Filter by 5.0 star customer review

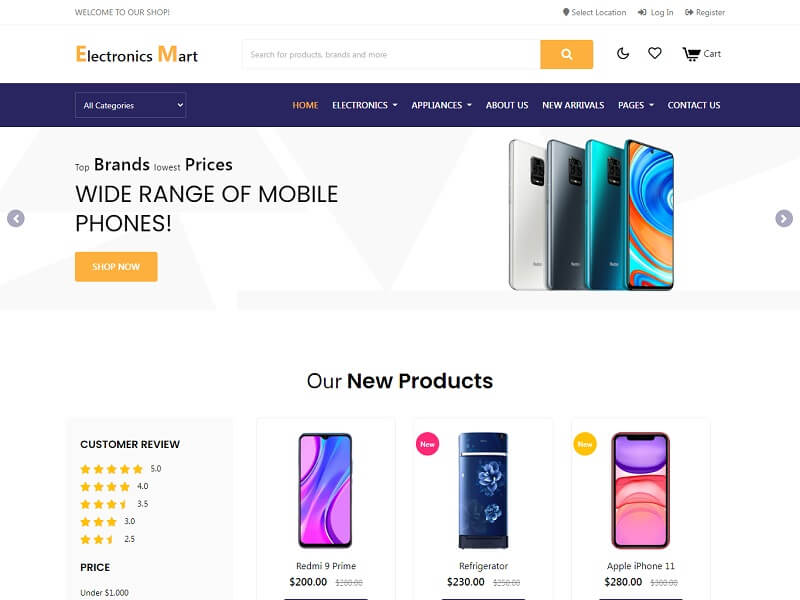(x=120, y=469)
